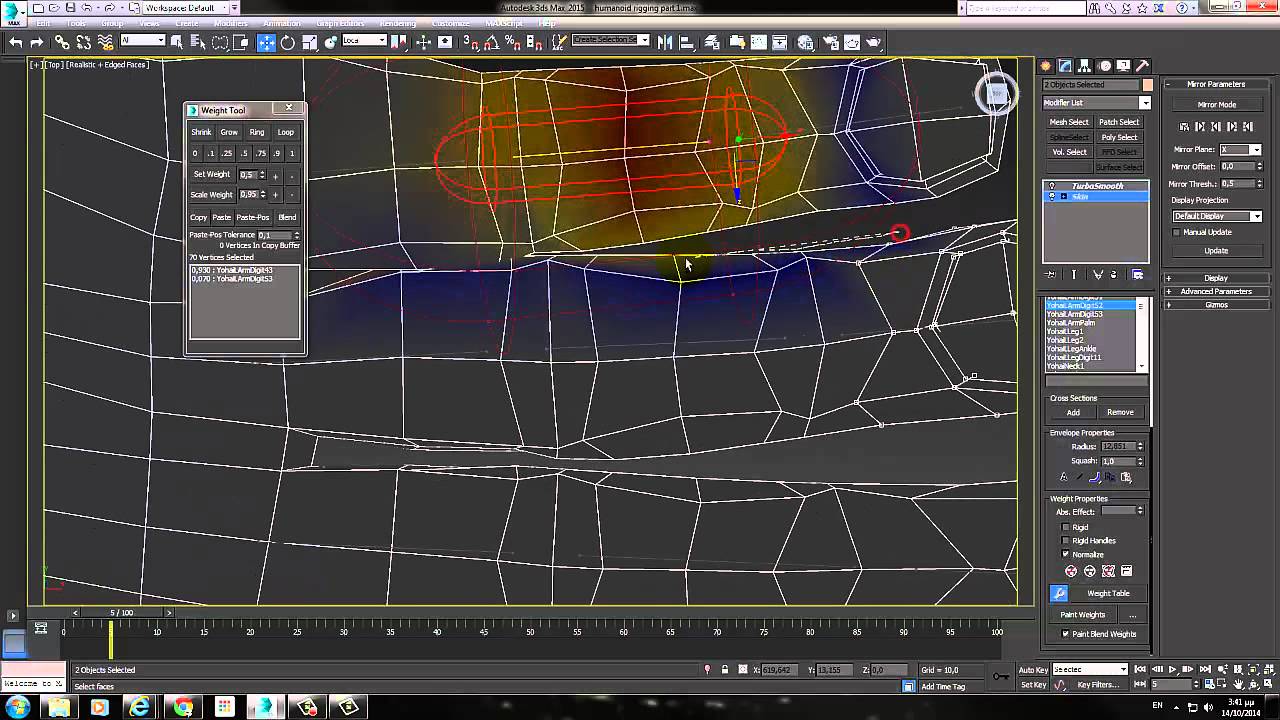Click the Blend button in Weight Tool
The width and height of the screenshot is (1280, 720).
287,217
